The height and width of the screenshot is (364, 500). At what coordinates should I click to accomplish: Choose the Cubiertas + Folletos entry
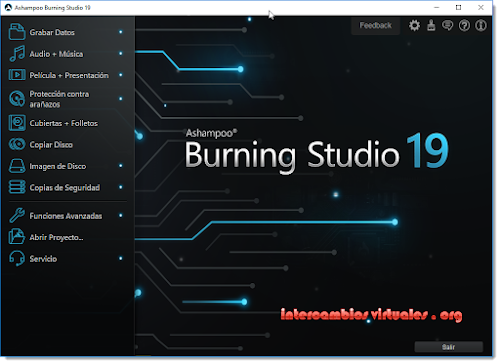pos(64,123)
